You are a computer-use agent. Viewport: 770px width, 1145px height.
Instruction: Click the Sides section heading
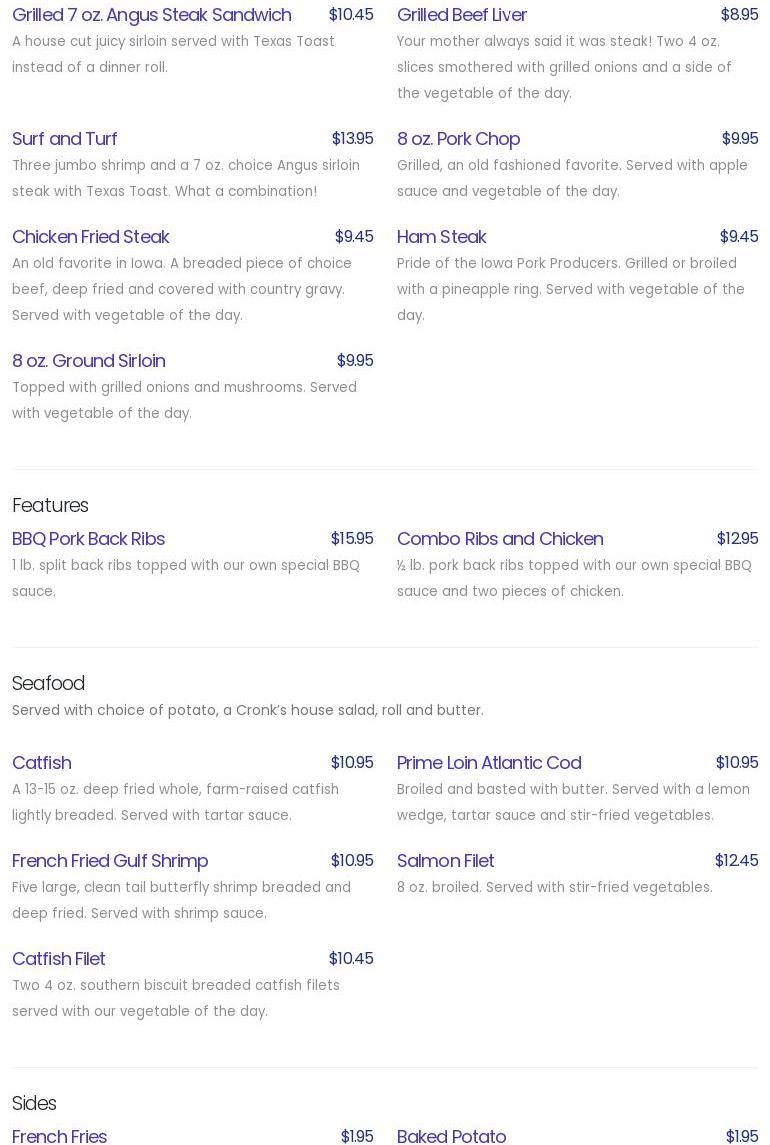click(x=34, y=1103)
